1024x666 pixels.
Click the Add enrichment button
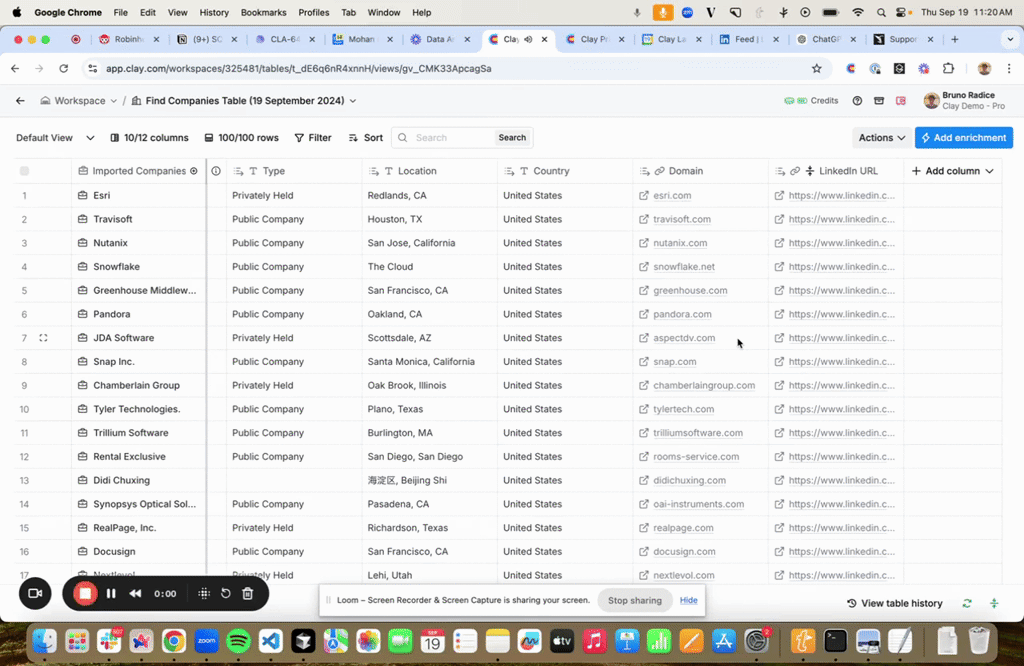click(963, 138)
